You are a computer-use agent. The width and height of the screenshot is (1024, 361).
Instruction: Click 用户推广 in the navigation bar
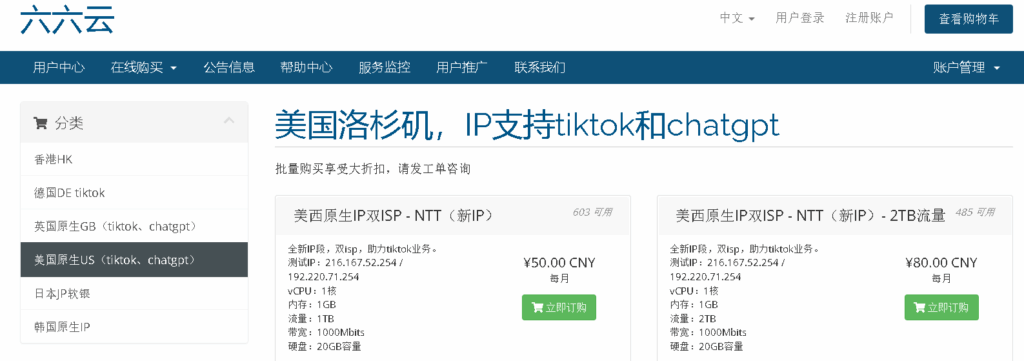tap(462, 67)
